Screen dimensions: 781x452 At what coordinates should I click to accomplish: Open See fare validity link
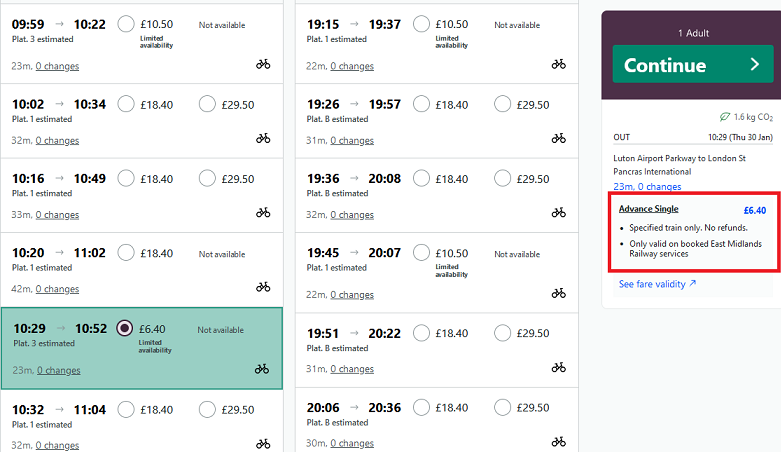coord(657,284)
